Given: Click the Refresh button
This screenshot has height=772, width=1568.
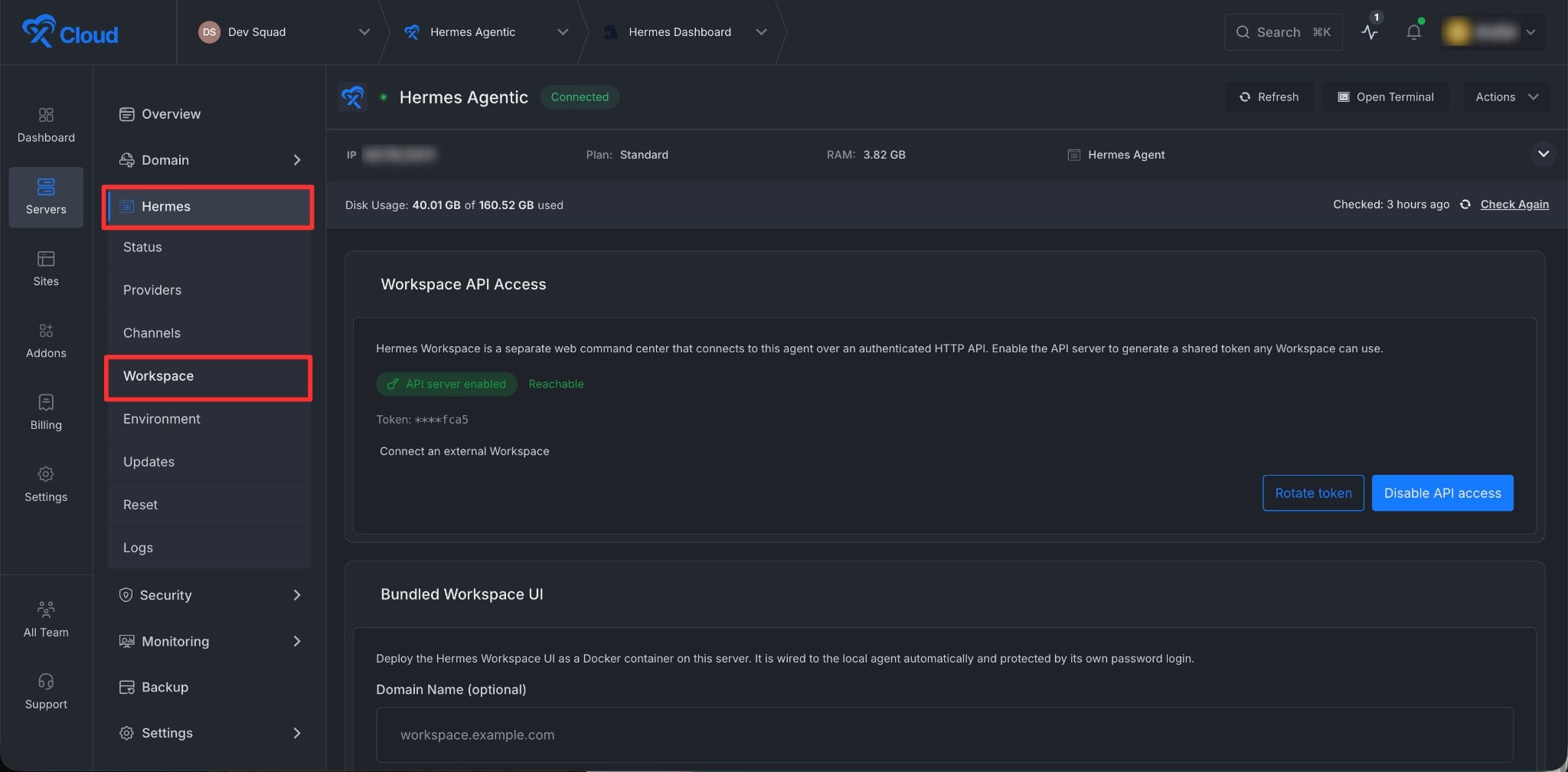Looking at the screenshot, I should 1269,97.
